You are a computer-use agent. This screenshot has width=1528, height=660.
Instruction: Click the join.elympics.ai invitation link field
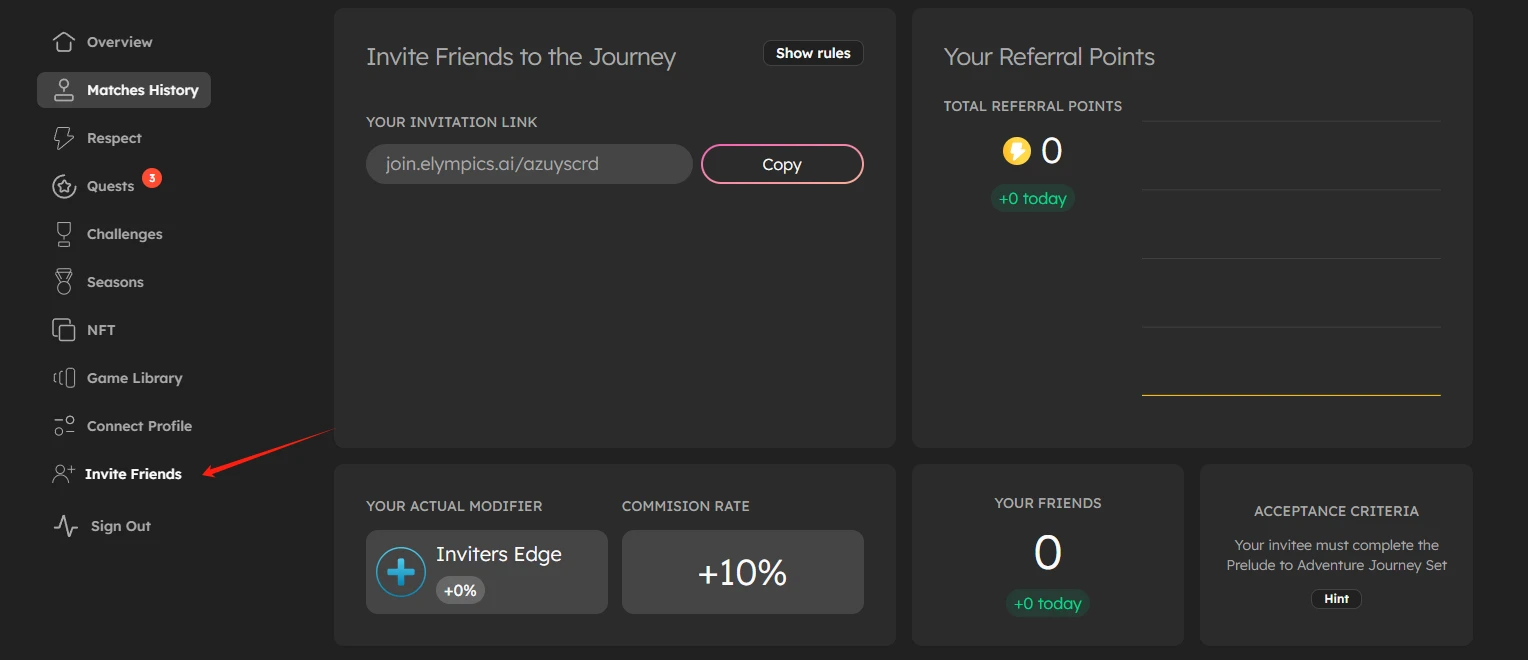tap(528, 163)
